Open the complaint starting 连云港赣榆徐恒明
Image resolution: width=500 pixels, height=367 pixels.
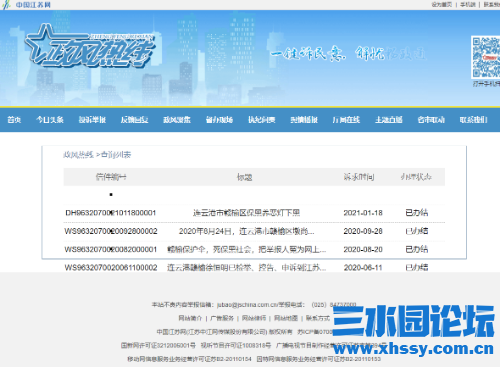[246, 267]
